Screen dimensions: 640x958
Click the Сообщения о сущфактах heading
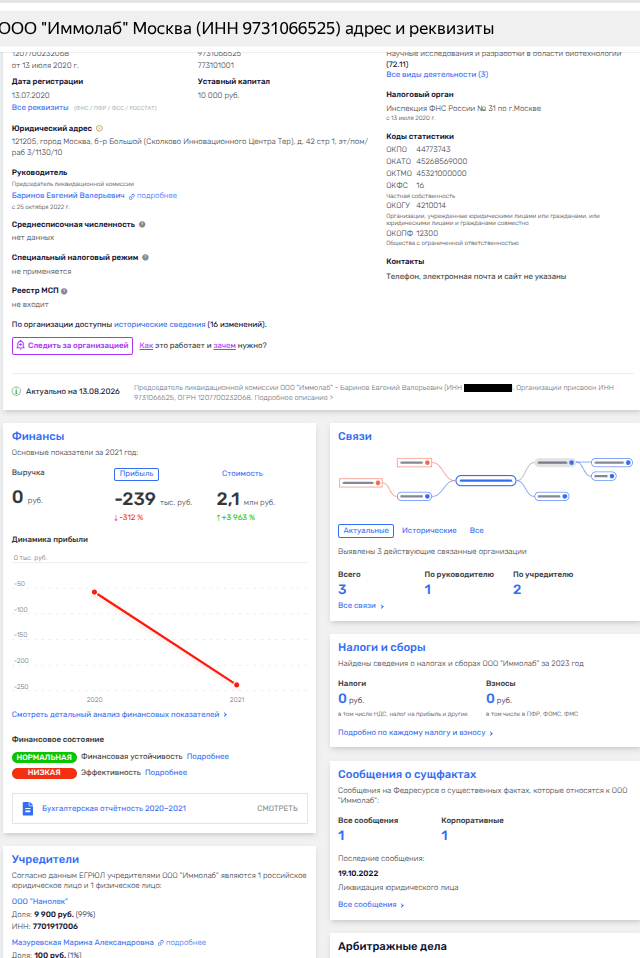(x=407, y=774)
